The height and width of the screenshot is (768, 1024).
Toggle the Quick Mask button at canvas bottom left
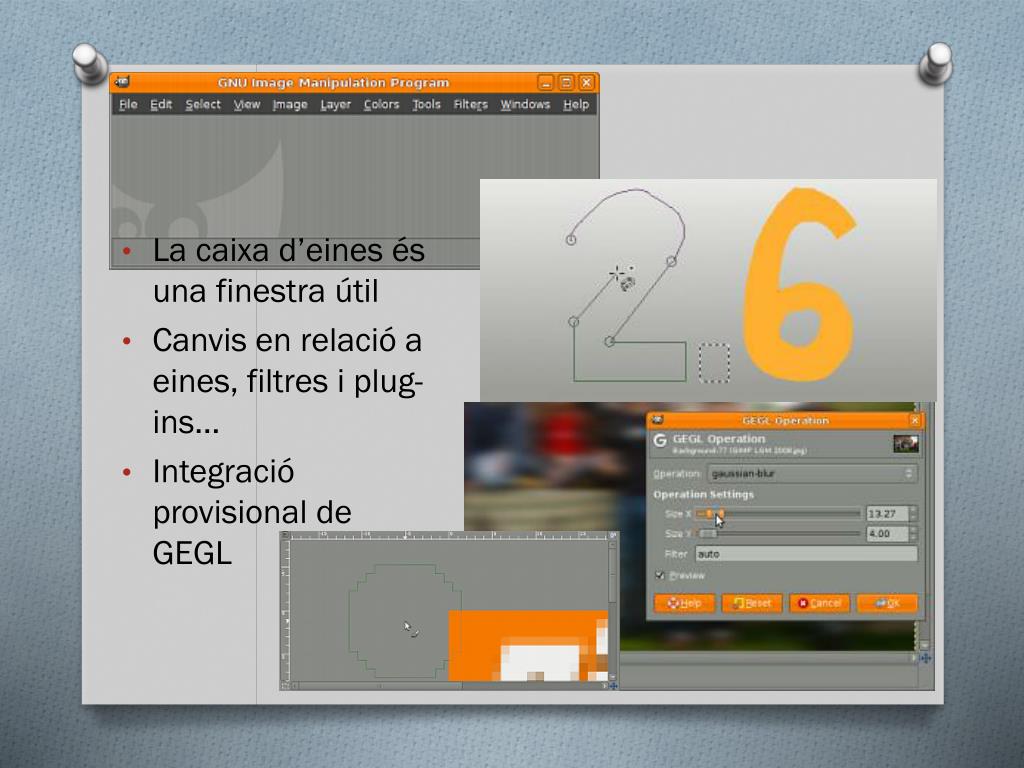[285, 686]
